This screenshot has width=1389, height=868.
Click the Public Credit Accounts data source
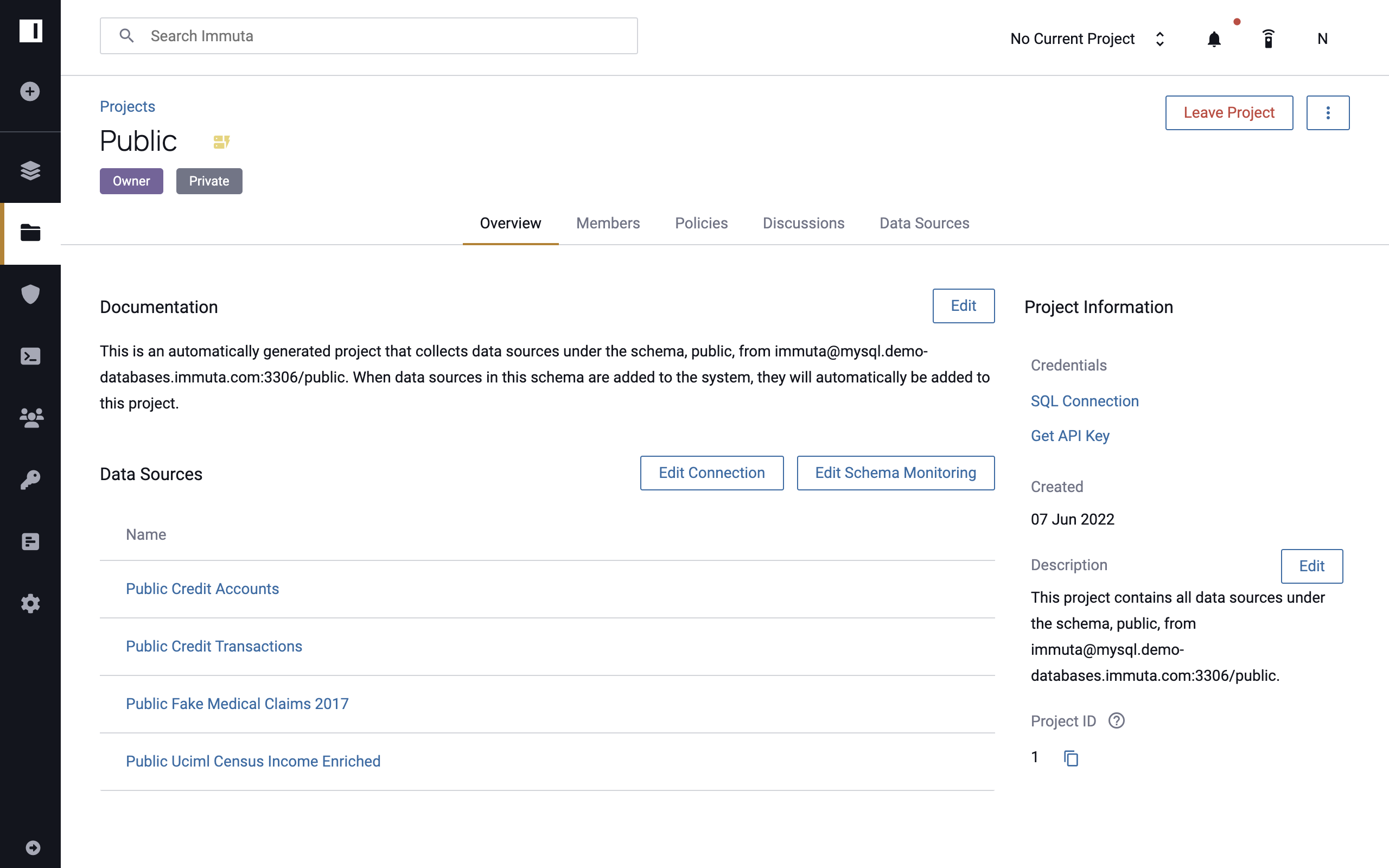(x=202, y=588)
